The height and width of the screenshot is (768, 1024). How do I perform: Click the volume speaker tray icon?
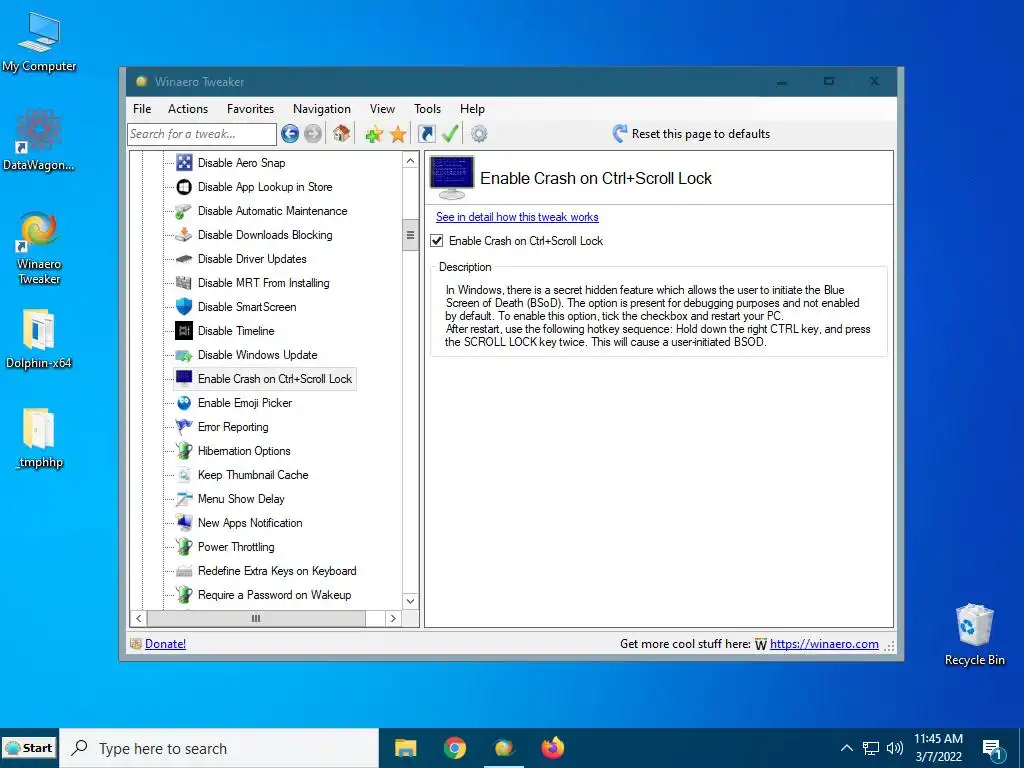(894, 748)
